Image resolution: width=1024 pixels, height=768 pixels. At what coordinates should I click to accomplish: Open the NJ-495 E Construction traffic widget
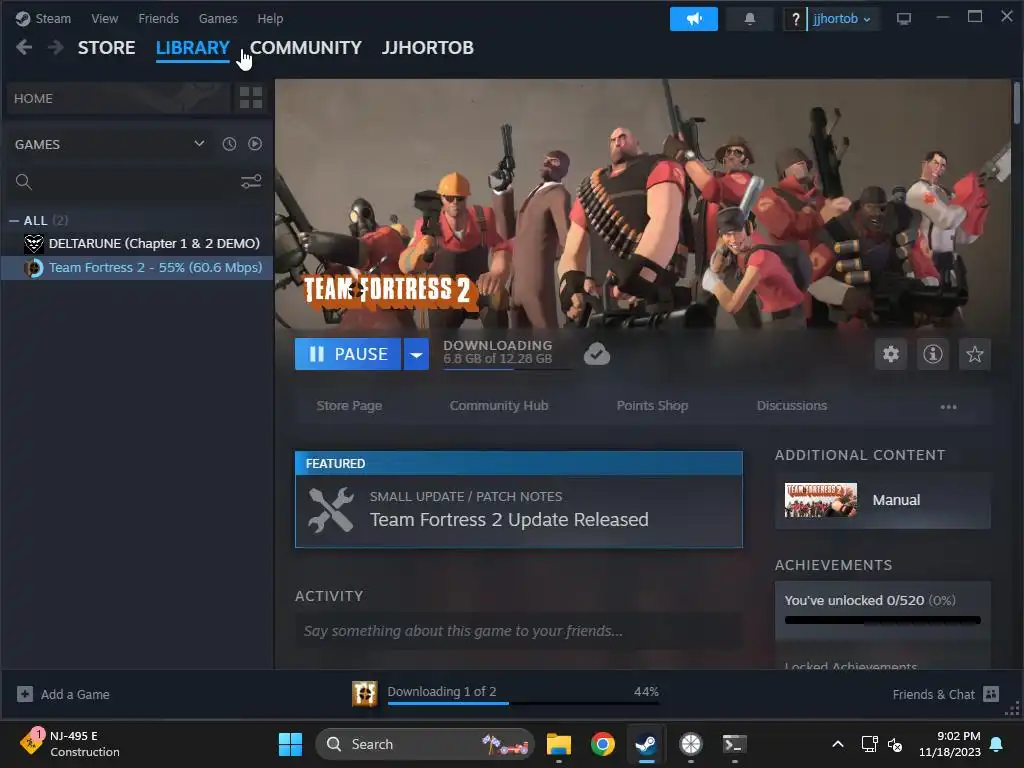[x=70, y=743]
